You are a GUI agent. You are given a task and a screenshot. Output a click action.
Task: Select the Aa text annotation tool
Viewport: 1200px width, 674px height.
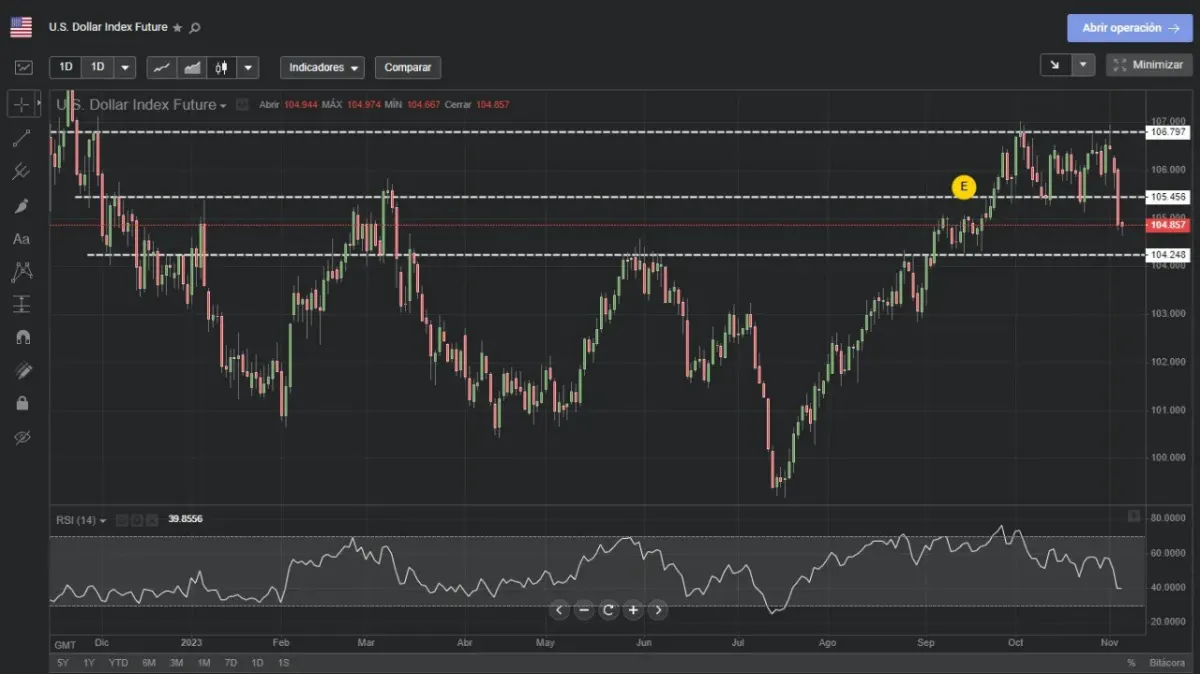pyautogui.click(x=22, y=239)
